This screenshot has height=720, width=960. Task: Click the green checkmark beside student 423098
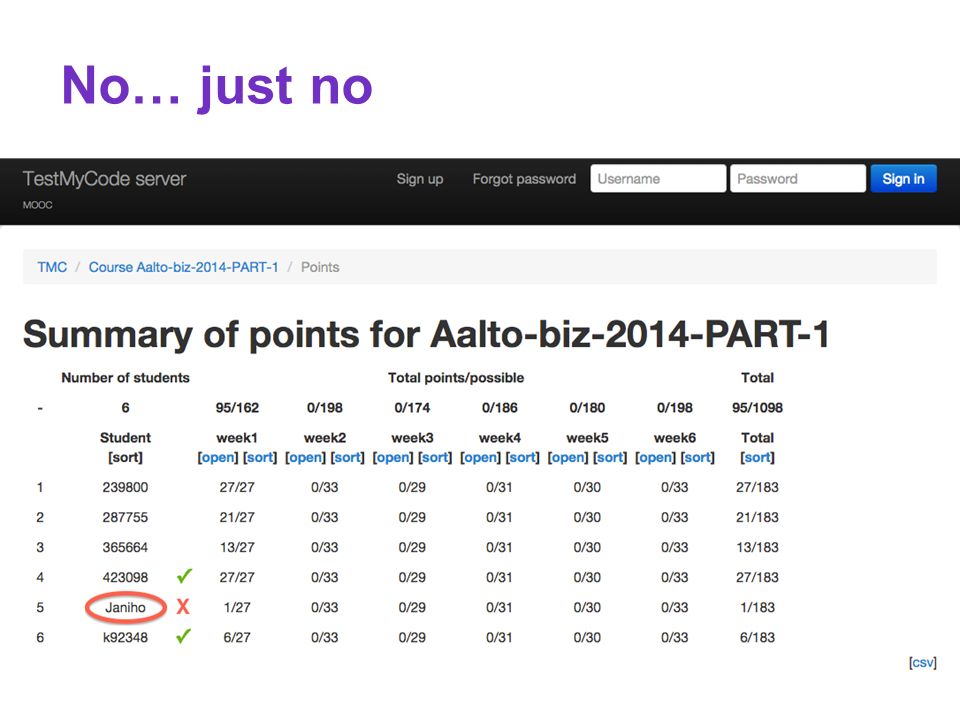[184, 576]
